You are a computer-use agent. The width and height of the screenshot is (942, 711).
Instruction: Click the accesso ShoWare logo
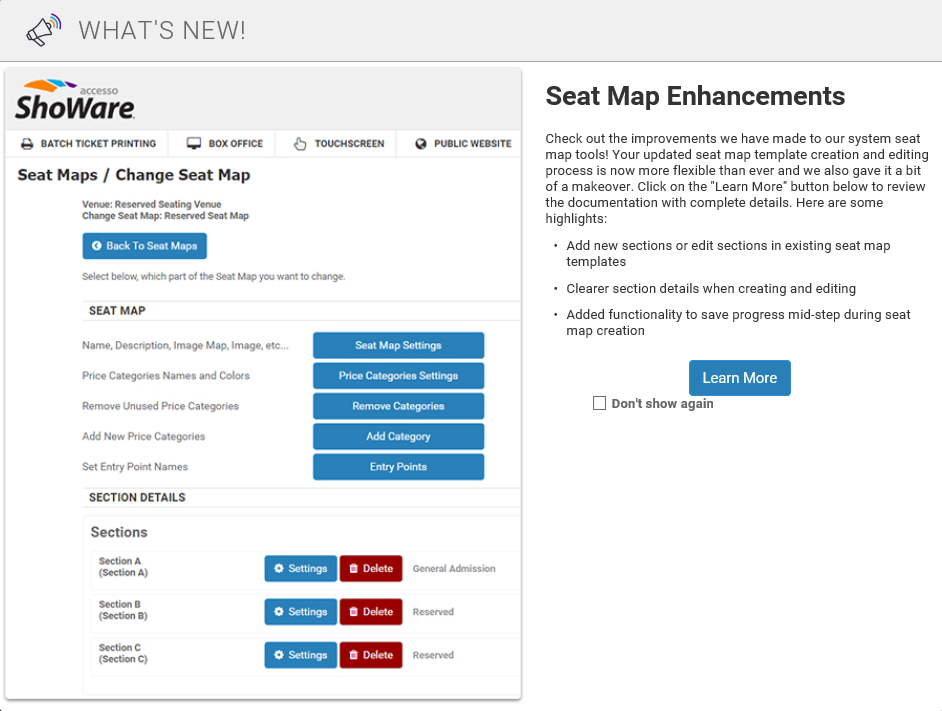point(75,100)
